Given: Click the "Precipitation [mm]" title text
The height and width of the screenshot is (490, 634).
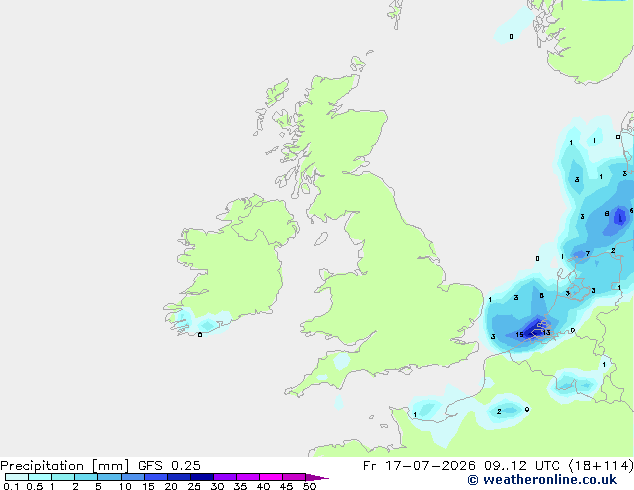Looking at the screenshot, I should coord(65,466).
